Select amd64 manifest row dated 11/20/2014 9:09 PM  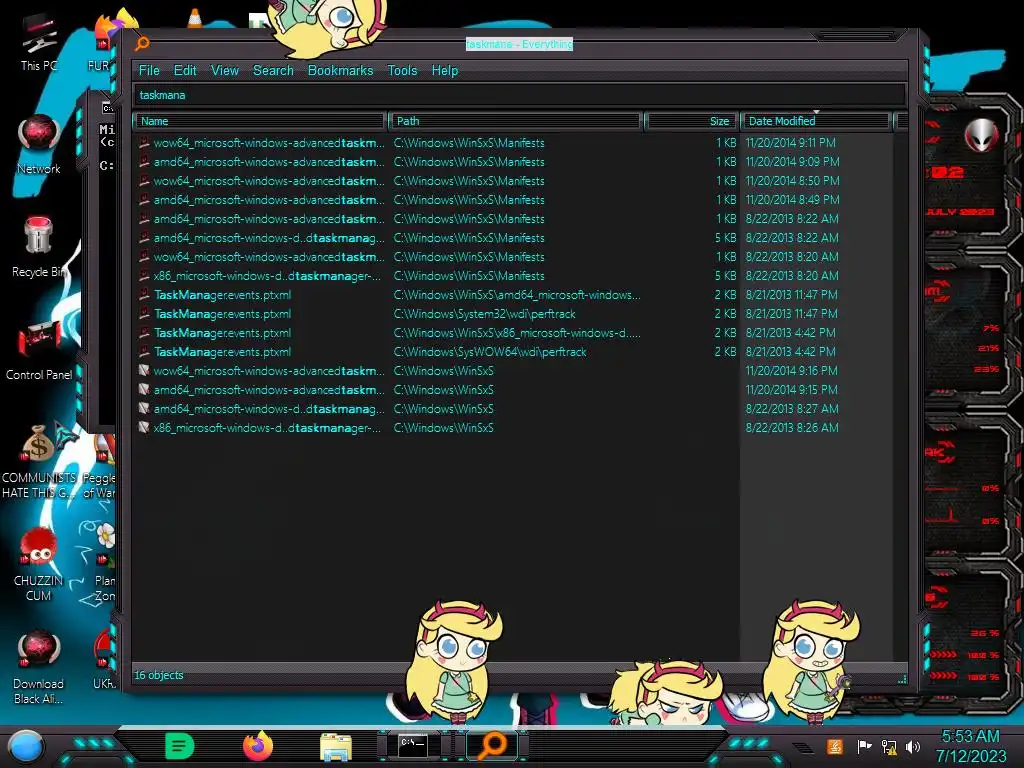click(x=513, y=162)
